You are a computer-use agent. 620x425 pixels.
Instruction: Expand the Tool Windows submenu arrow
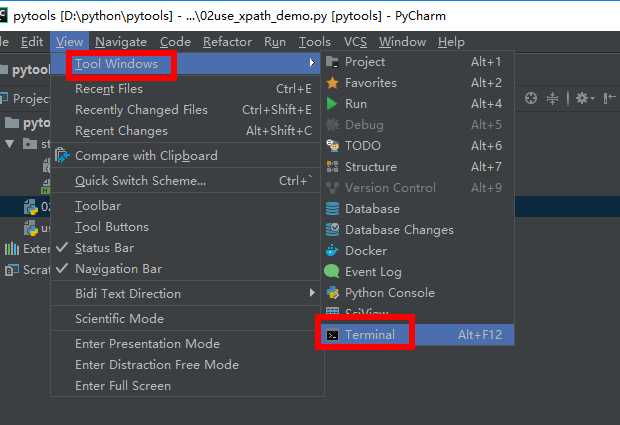312,62
